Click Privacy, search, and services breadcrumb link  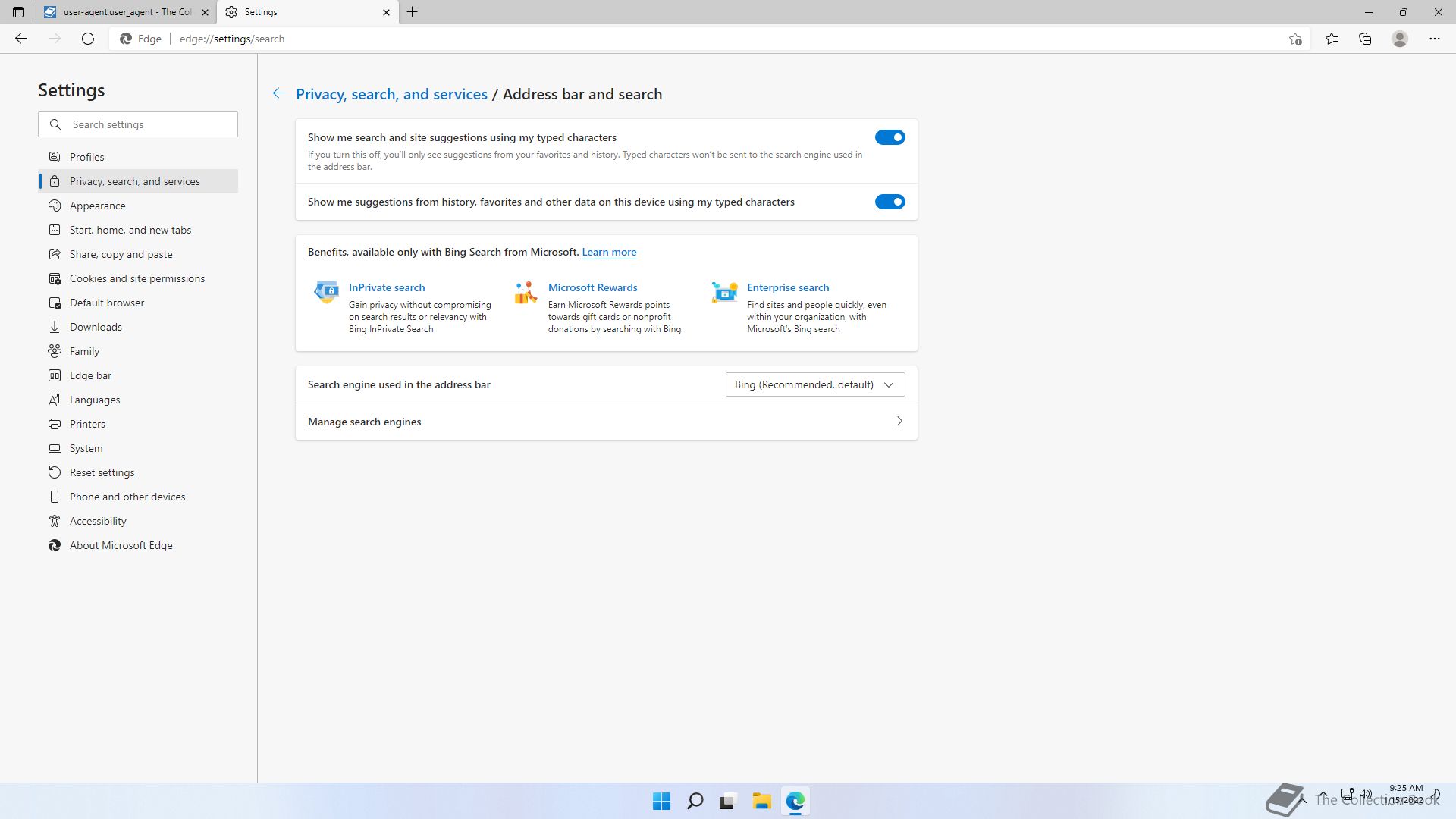click(x=391, y=94)
